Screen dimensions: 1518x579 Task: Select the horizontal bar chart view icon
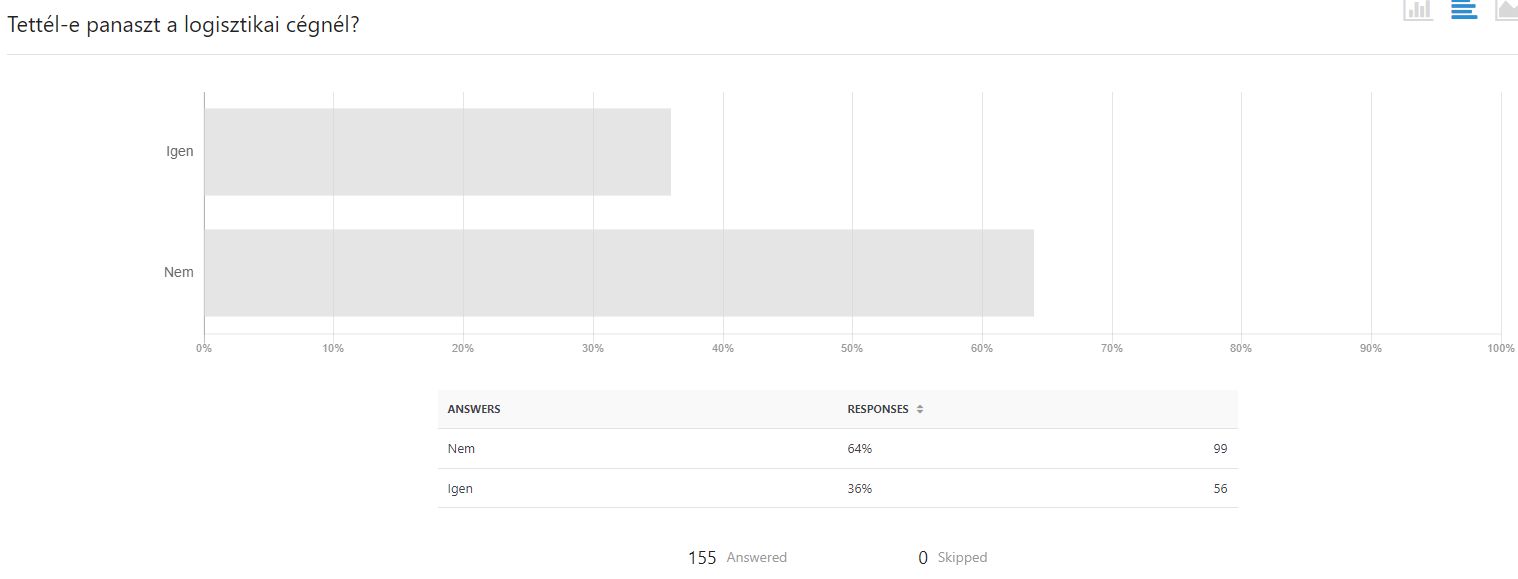point(1464,10)
